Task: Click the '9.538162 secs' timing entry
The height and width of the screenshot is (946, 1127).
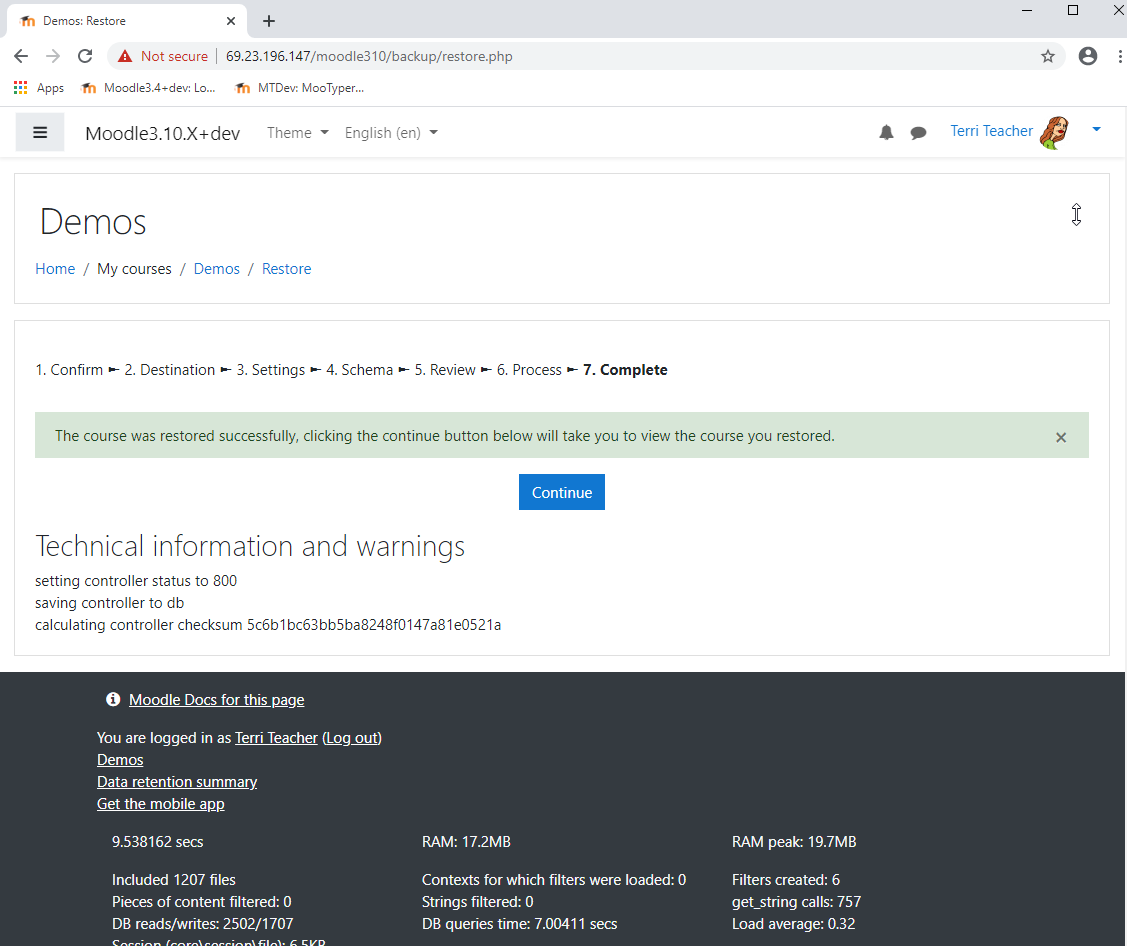Action: coord(157,842)
